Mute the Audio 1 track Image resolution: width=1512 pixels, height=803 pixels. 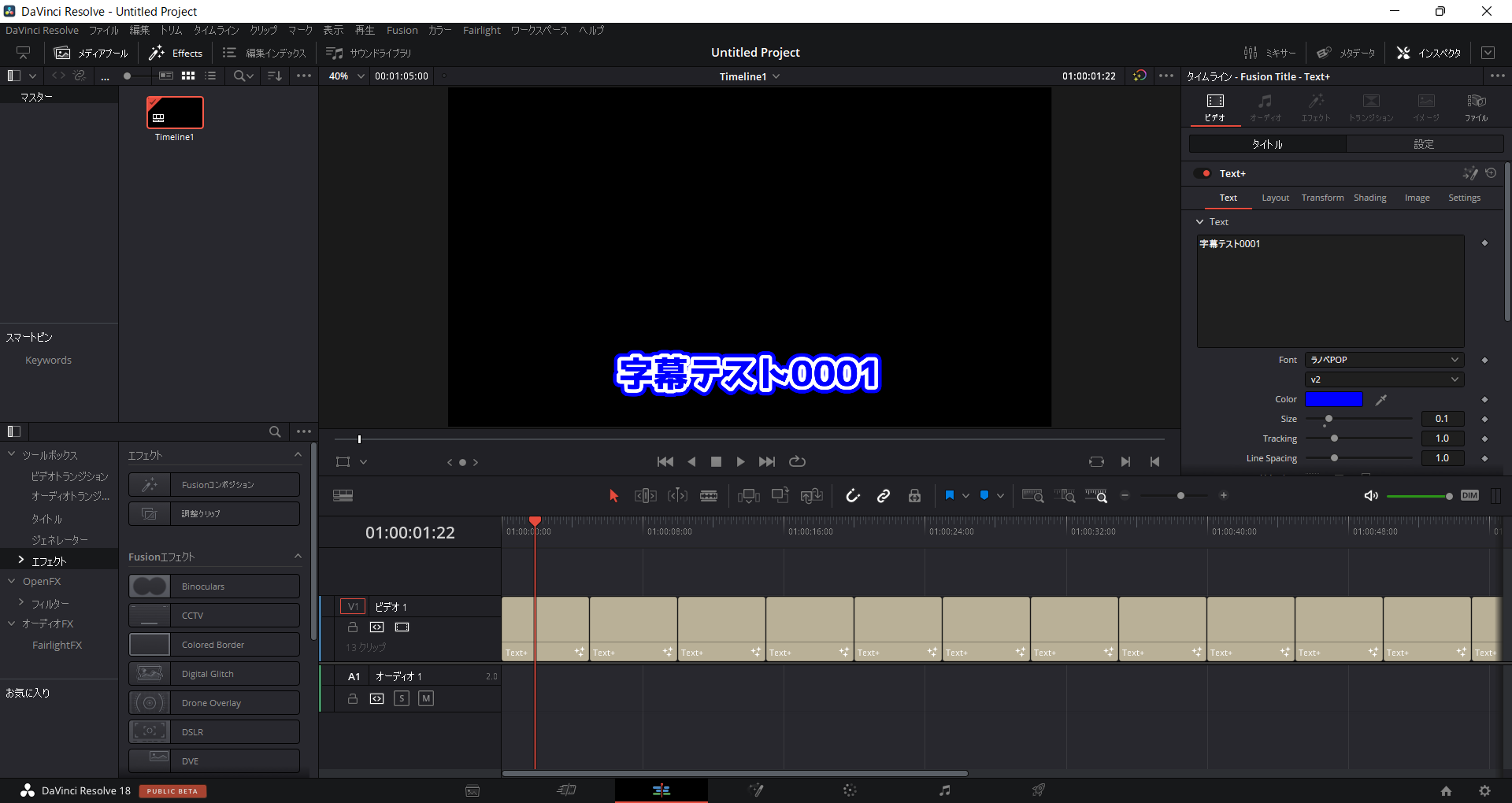pyautogui.click(x=426, y=698)
